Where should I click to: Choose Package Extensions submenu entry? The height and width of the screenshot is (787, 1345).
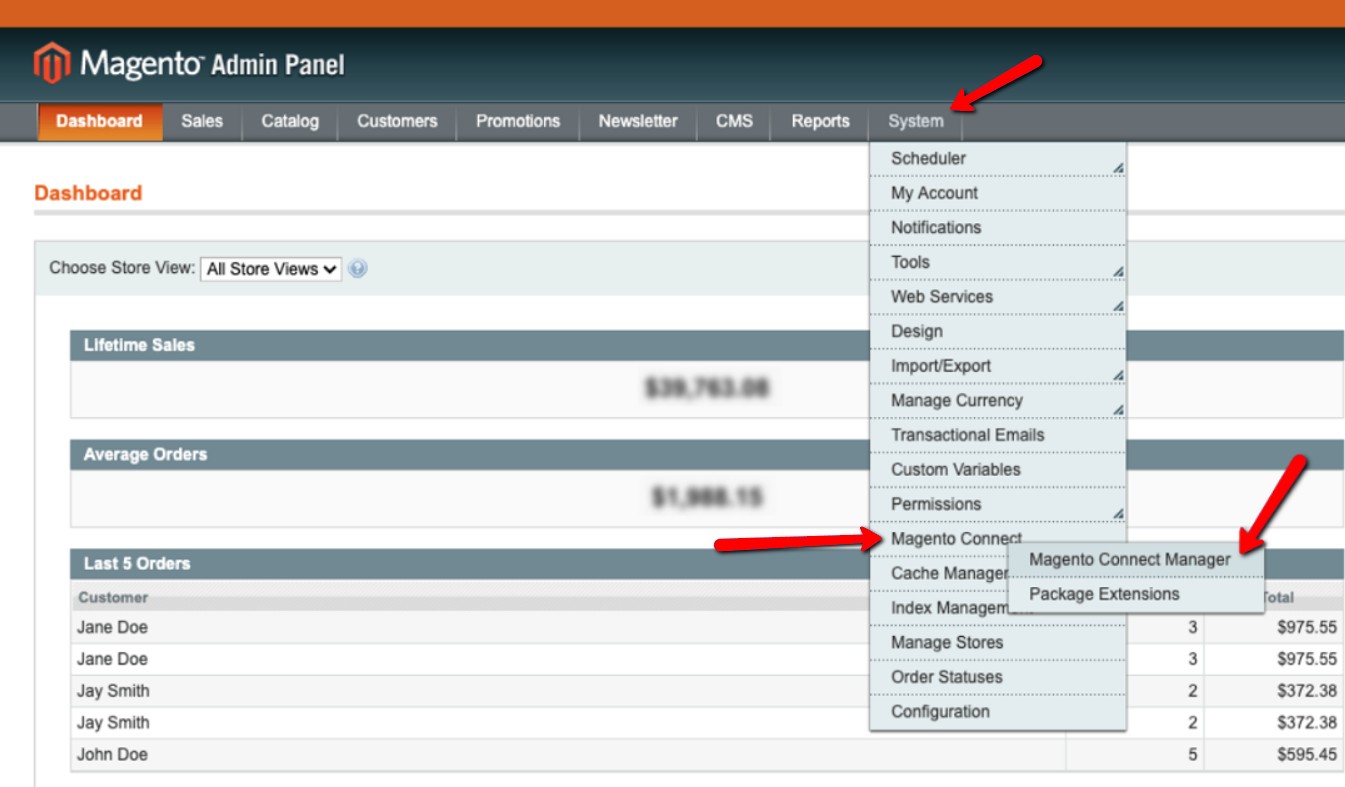click(1136, 595)
